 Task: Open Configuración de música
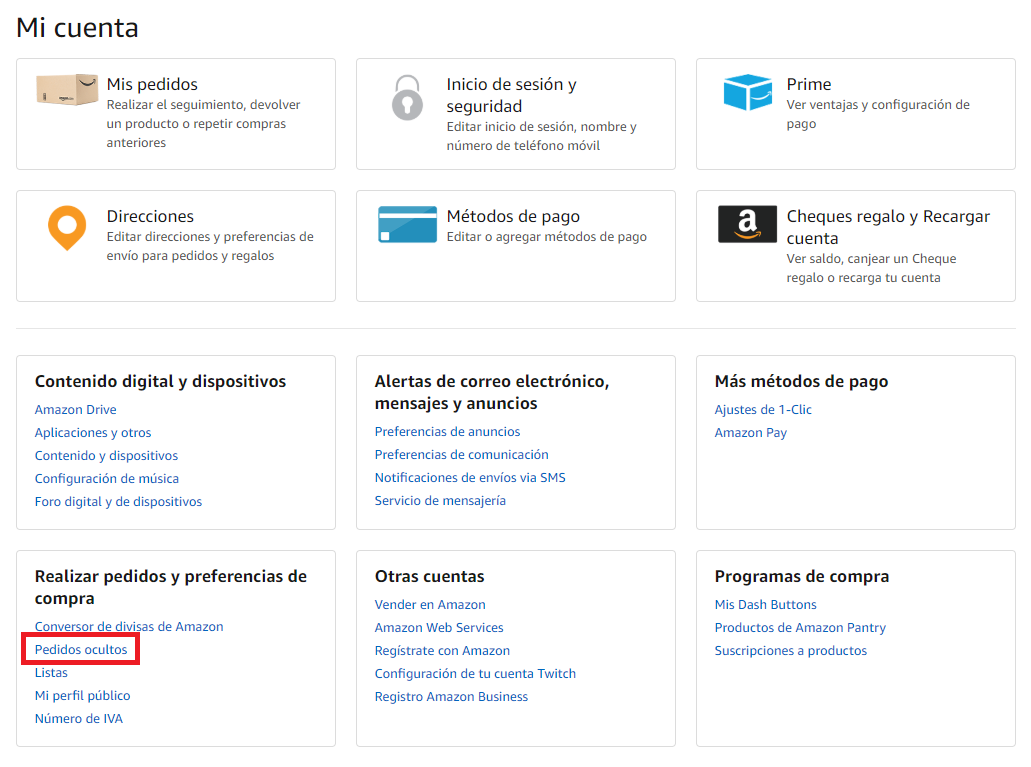pos(107,478)
